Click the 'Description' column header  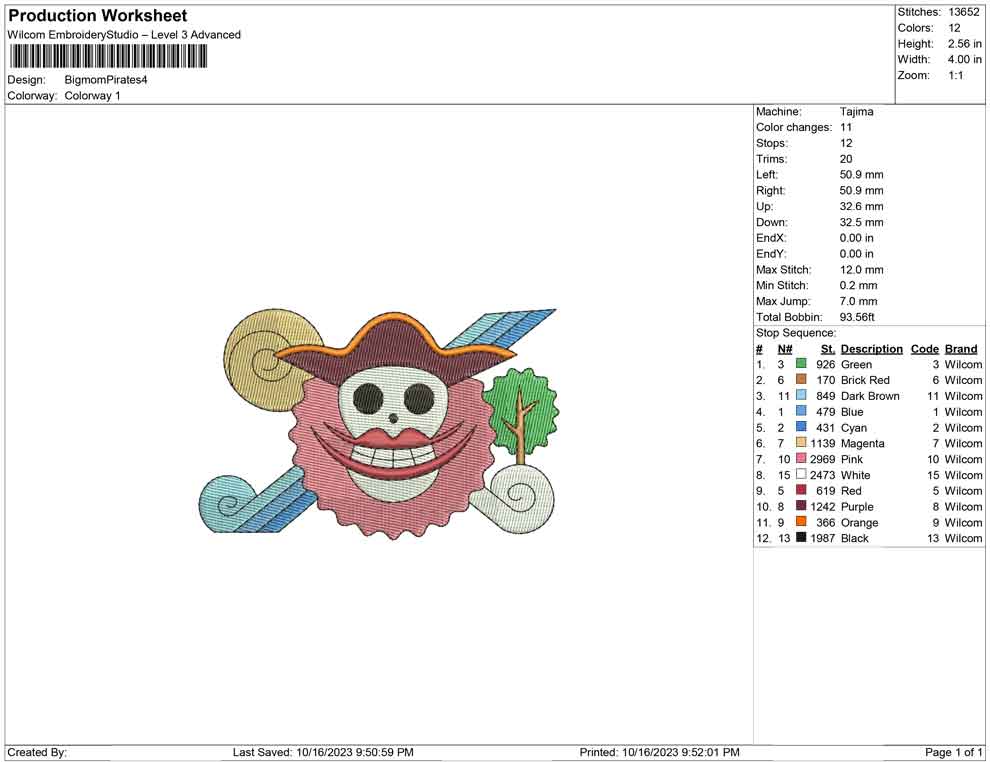pyautogui.click(x=871, y=349)
